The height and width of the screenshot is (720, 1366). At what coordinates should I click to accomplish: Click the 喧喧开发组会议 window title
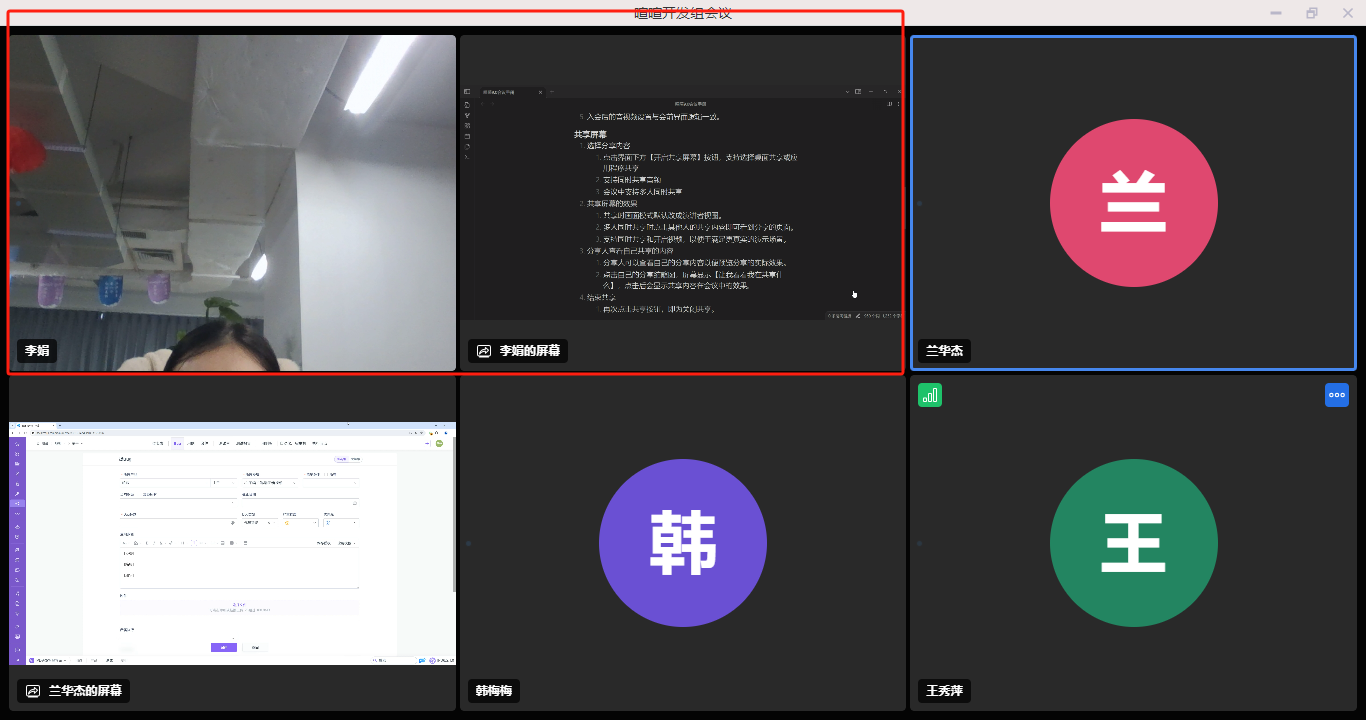(683, 13)
